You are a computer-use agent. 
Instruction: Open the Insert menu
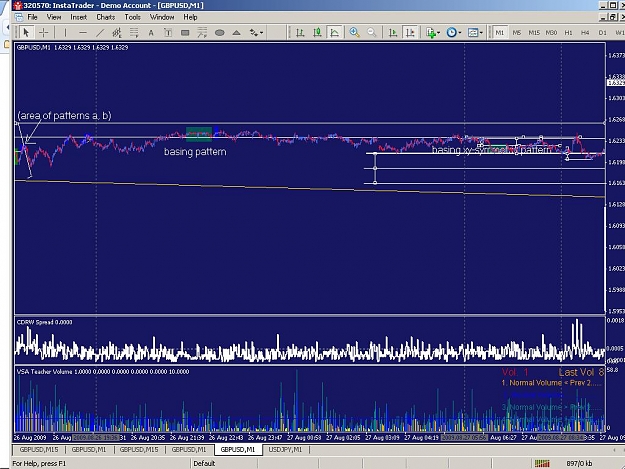pos(79,17)
